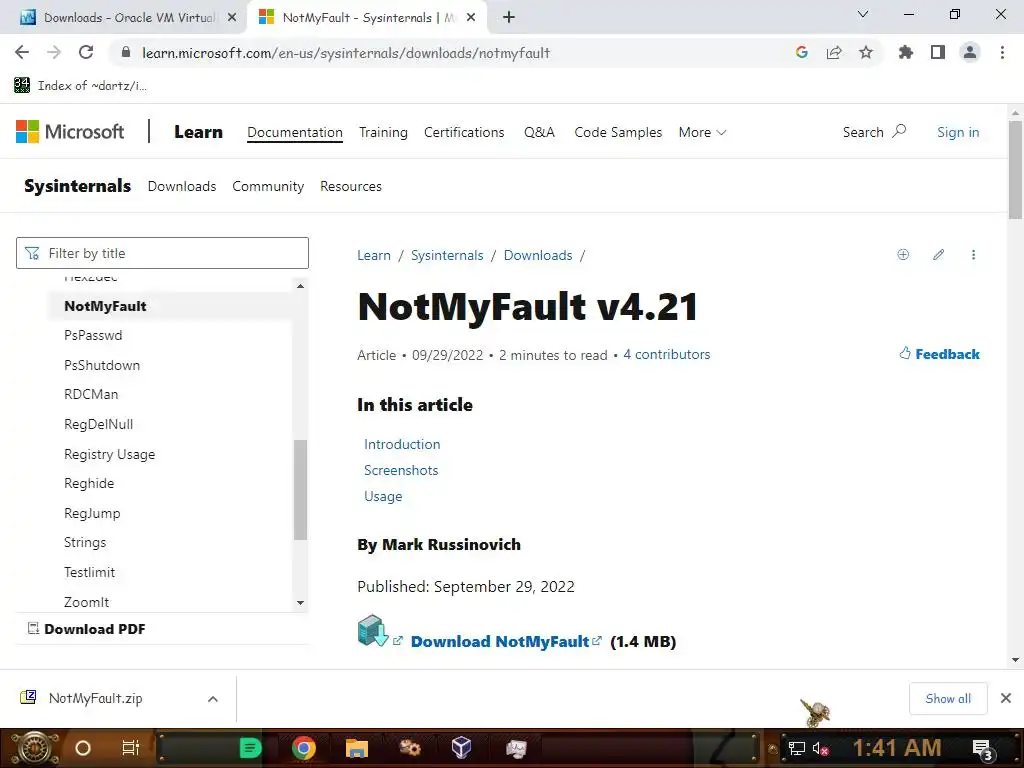
Task: Open a new browser tab
Action: [x=509, y=17]
